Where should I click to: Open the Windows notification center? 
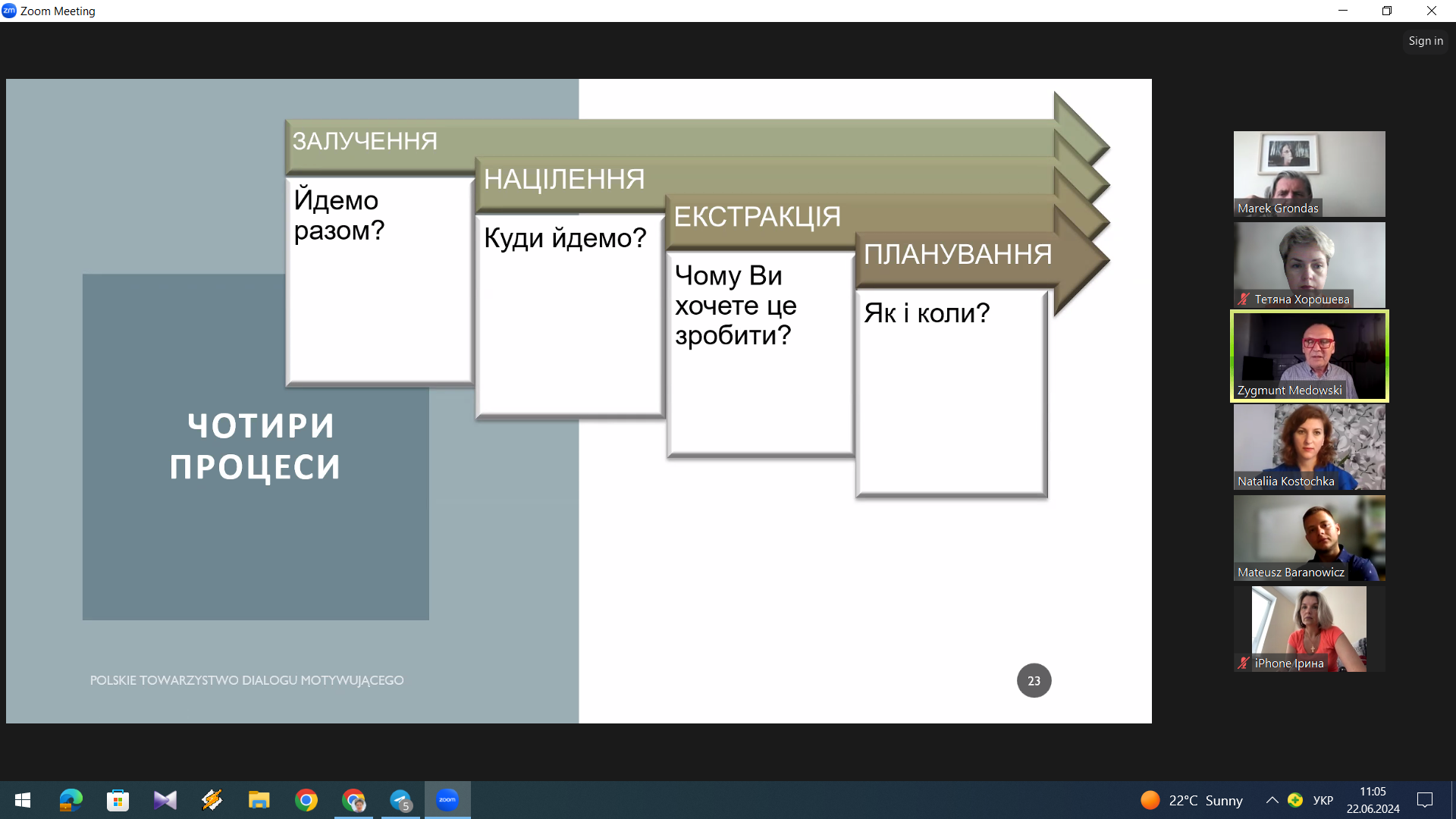(x=1425, y=800)
